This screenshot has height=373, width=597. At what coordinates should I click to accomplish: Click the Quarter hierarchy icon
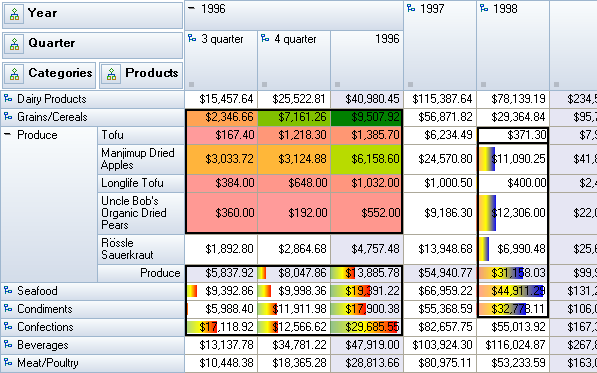click(14, 44)
